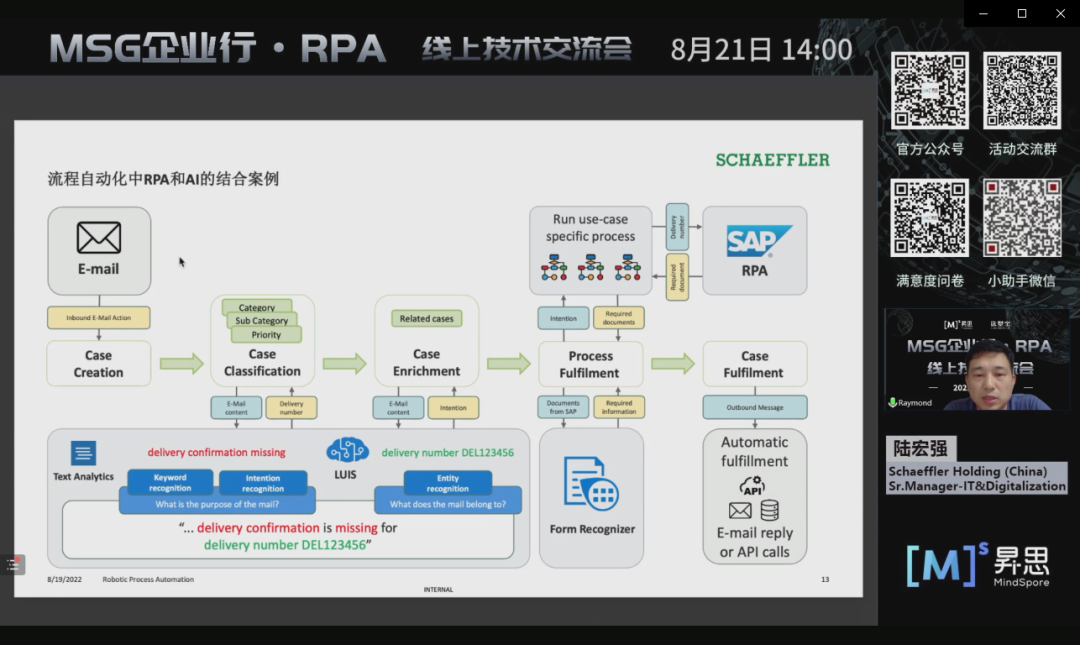This screenshot has height=645, width=1080.
Task: Click the API gear icon under Automatic fulfillment
Action: coord(752,486)
